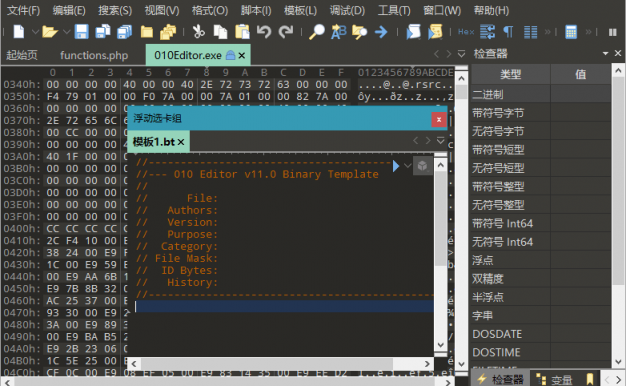Click the 类型 column header
This screenshot has width=626, height=386.
(511, 74)
